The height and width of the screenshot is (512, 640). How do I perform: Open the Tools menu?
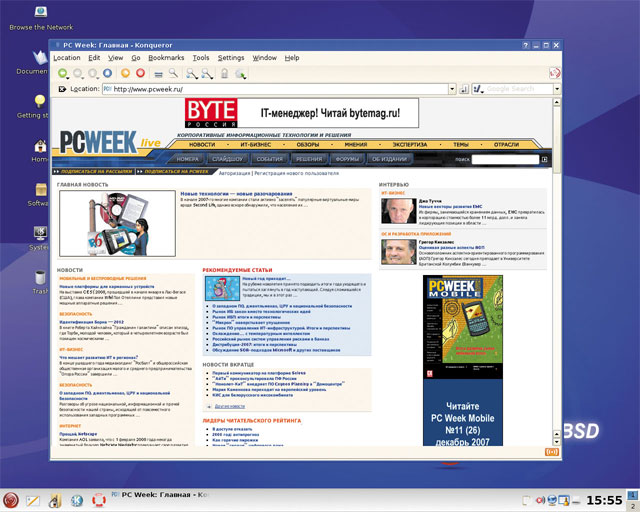tap(201, 58)
